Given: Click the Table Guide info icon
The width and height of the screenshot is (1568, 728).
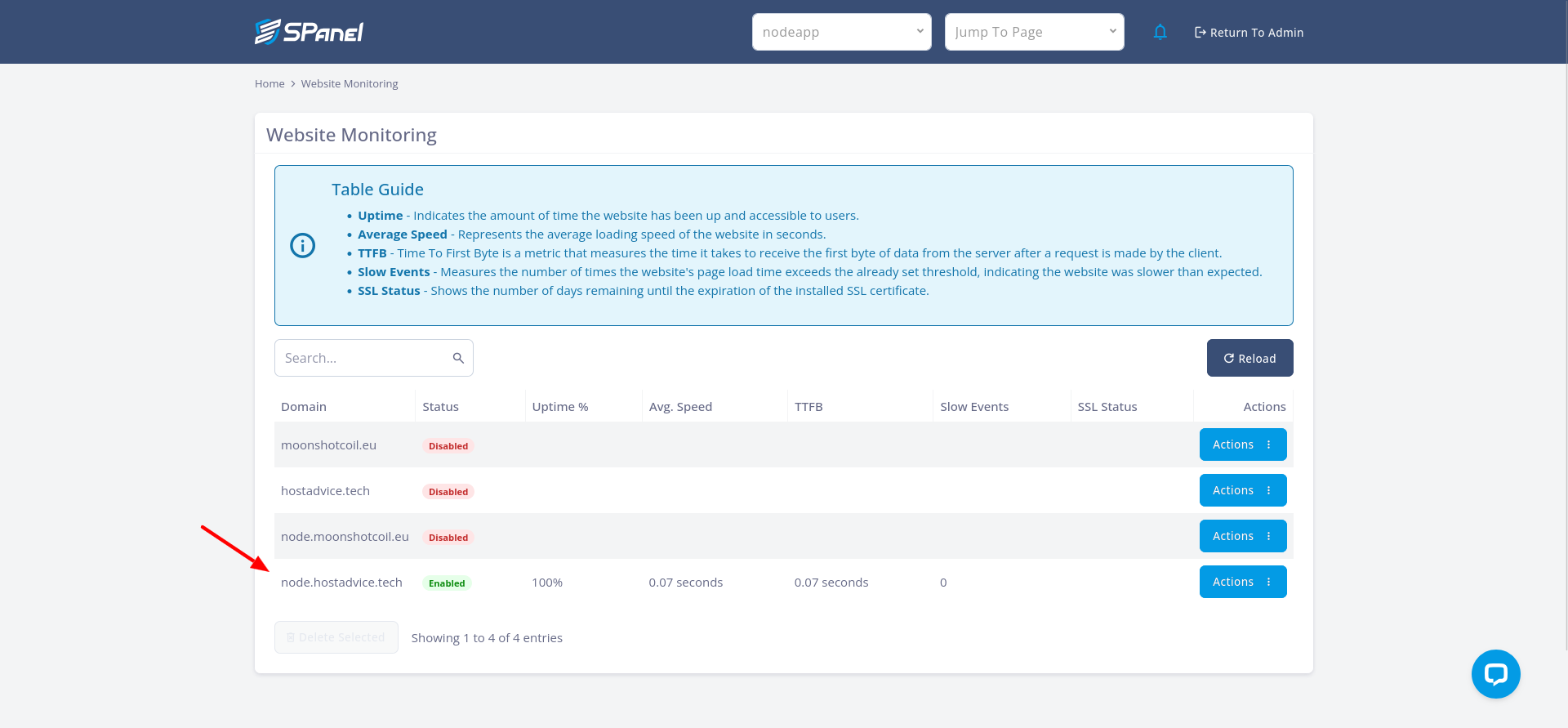Looking at the screenshot, I should tap(303, 245).
